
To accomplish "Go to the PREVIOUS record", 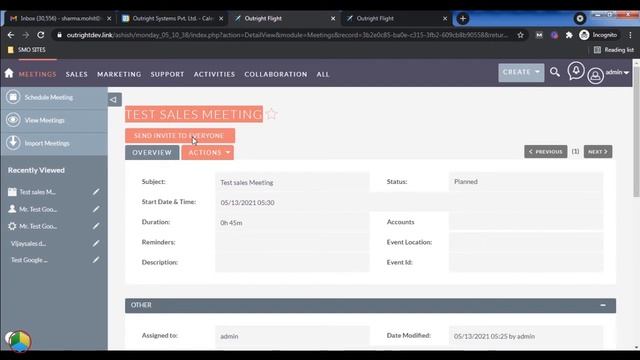I will (545, 151).
